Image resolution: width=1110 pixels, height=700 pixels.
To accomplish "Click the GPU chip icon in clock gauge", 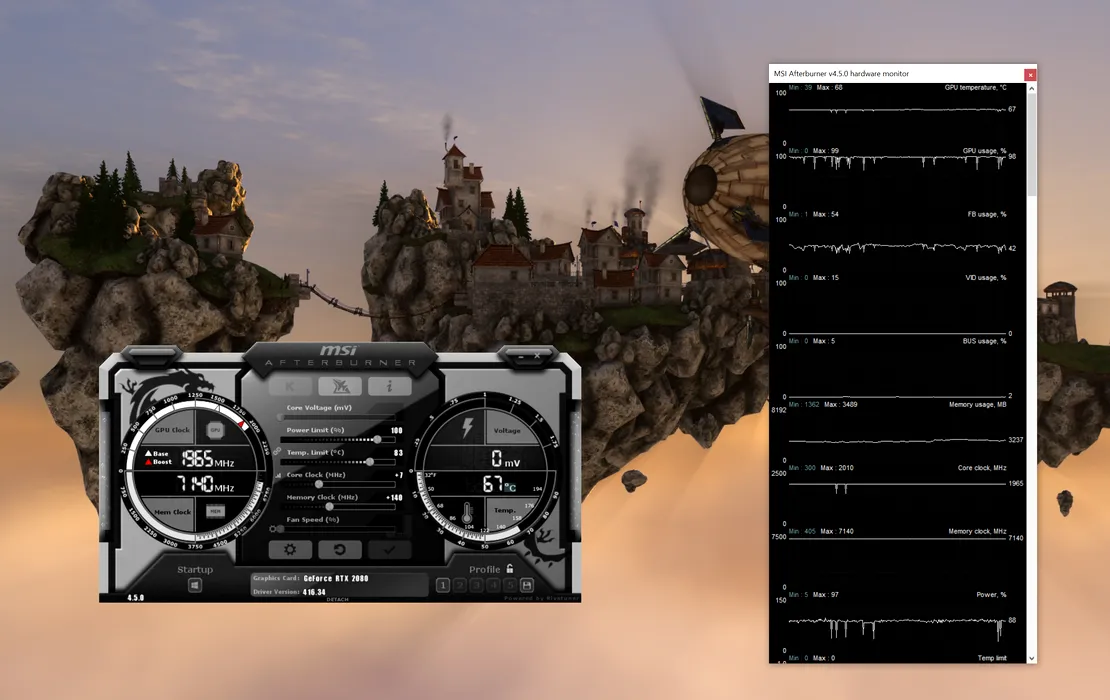I will 215,430.
